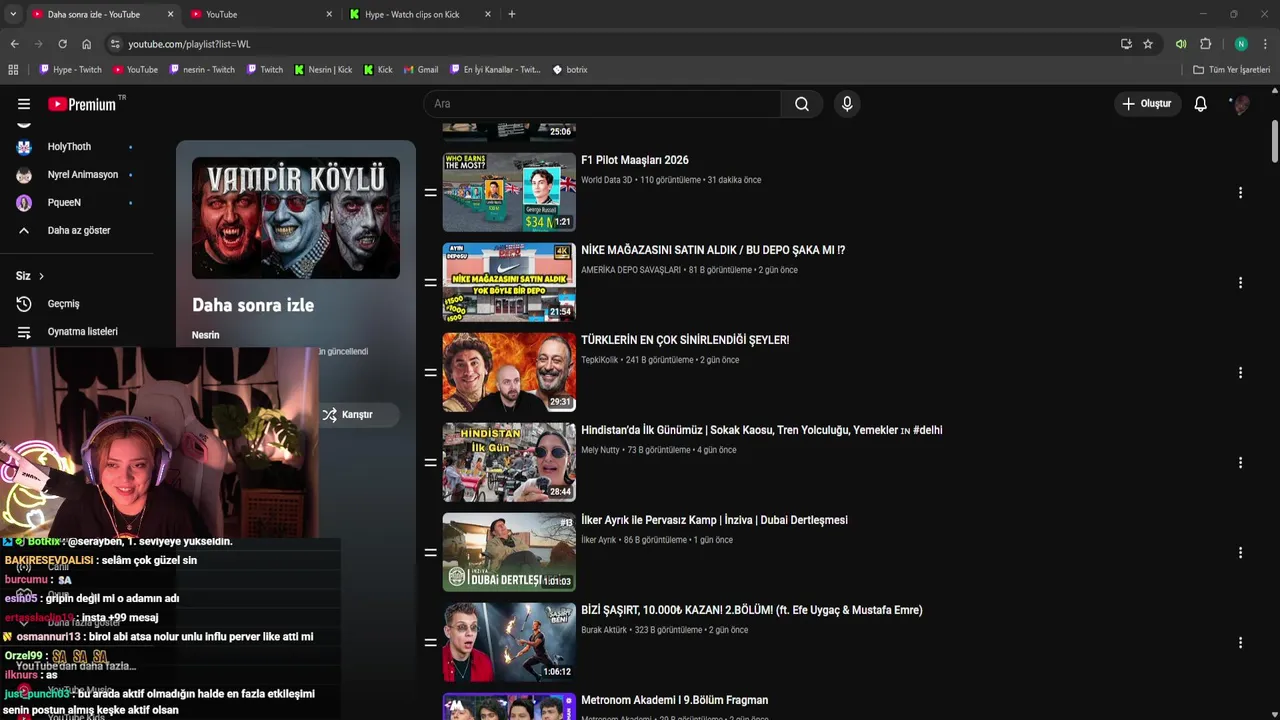
Task: Open En İyi Kanallar - Twit... bookmark
Action: click(x=495, y=70)
